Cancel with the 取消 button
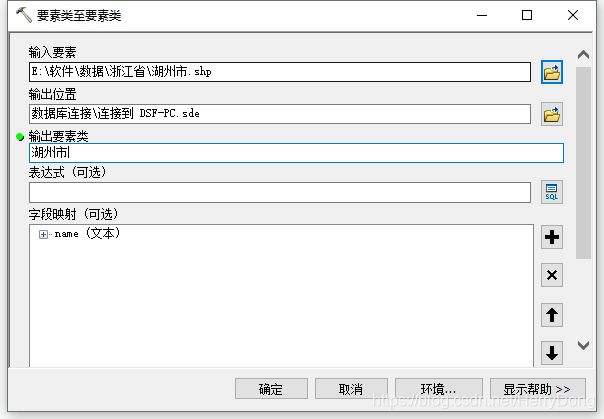This screenshot has width=604, height=419. tap(351, 389)
